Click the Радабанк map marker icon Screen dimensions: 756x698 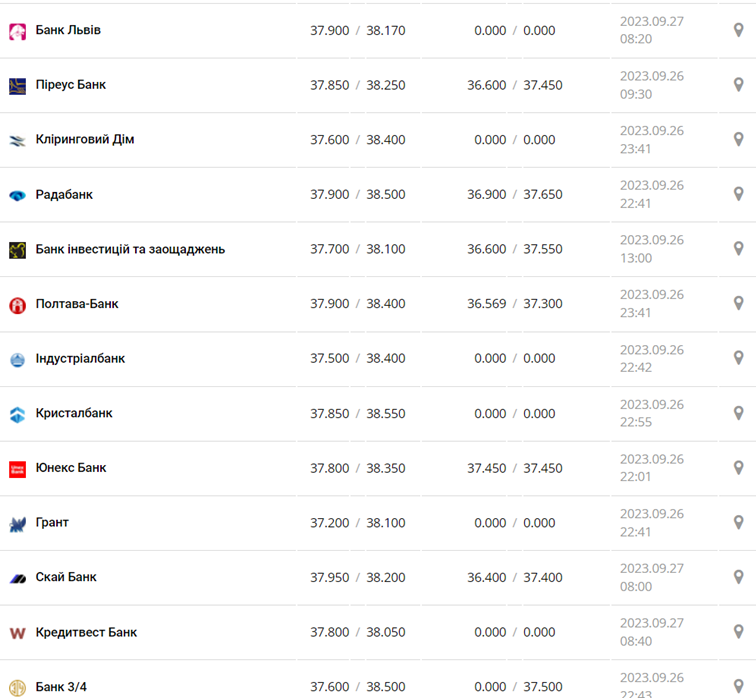[739, 194]
